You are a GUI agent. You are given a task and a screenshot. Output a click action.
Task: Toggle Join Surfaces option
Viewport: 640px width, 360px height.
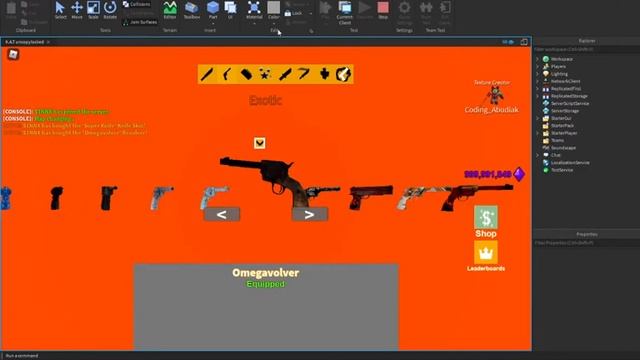click(140, 22)
